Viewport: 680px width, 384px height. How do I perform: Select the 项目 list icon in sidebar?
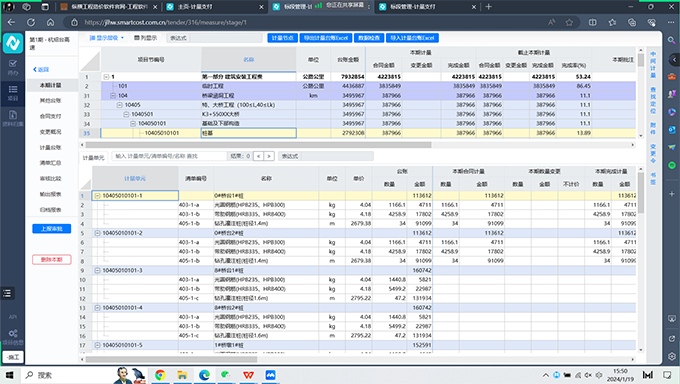(13, 92)
